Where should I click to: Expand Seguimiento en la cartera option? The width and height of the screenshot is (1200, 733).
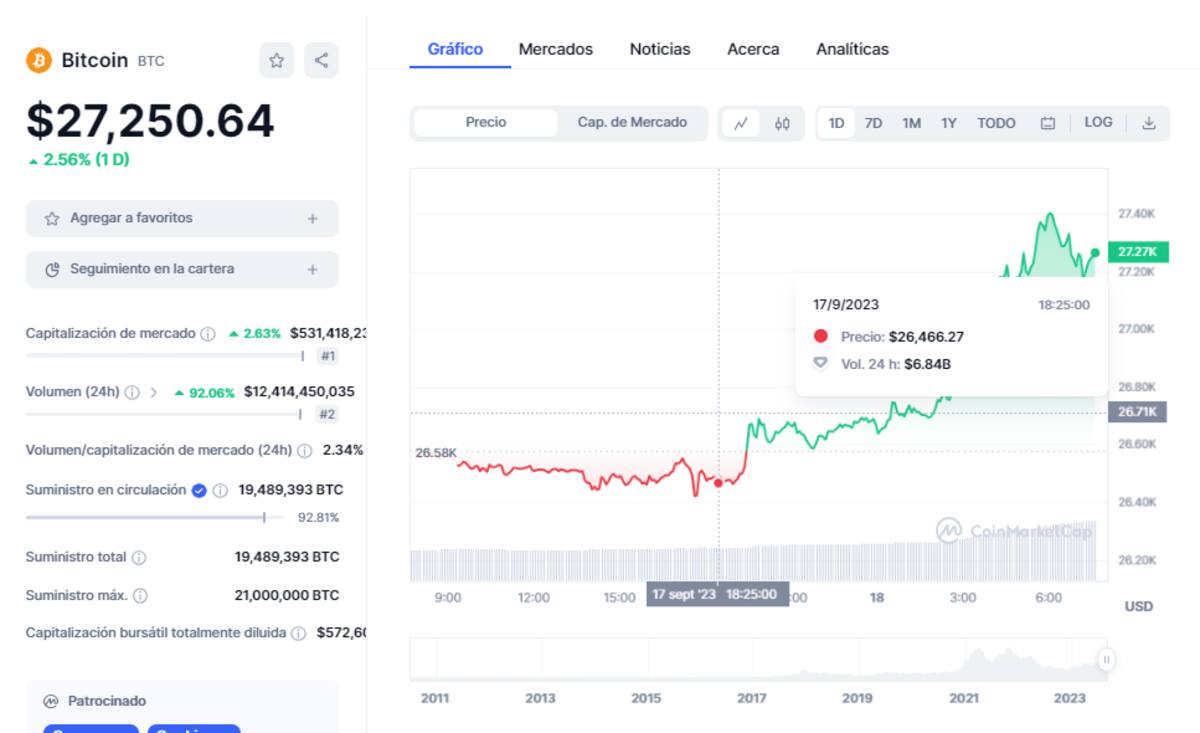click(x=312, y=269)
